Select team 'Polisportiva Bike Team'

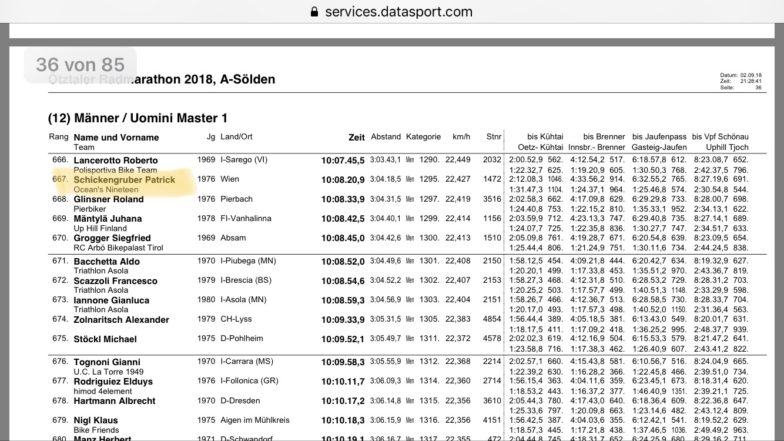(115, 170)
